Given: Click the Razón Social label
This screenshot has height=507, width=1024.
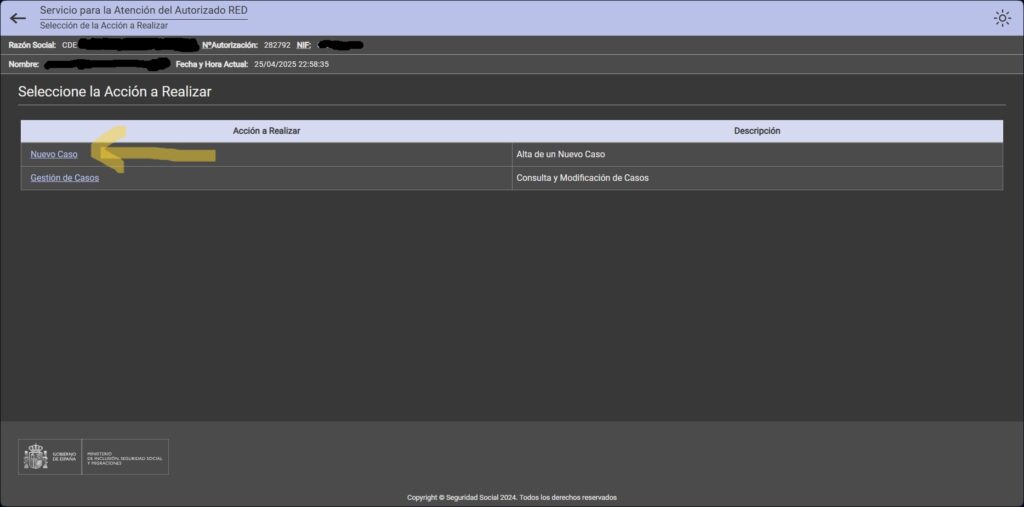Looking at the screenshot, I should [32, 45].
